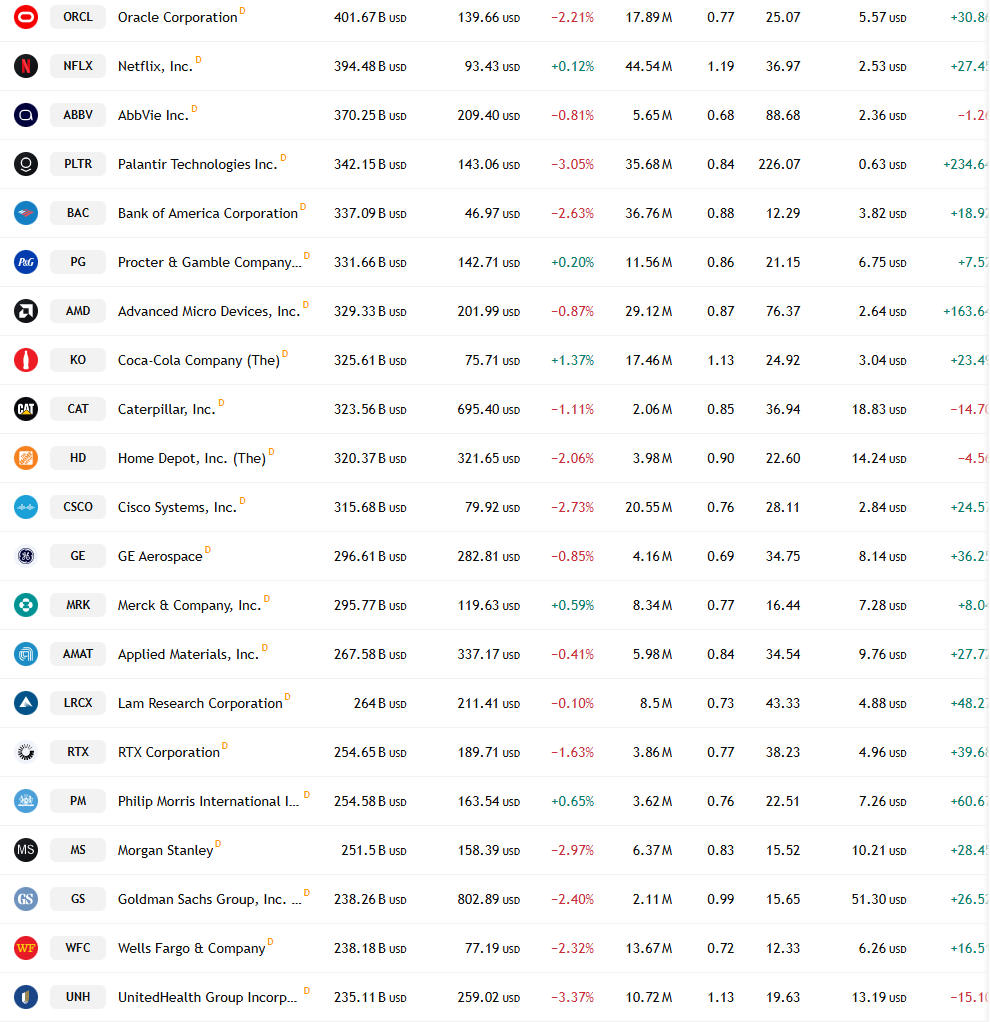The image size is (990, 1022).
Task: Click Oracle market cap 401.67 B USD
Action: pos(370,18)
